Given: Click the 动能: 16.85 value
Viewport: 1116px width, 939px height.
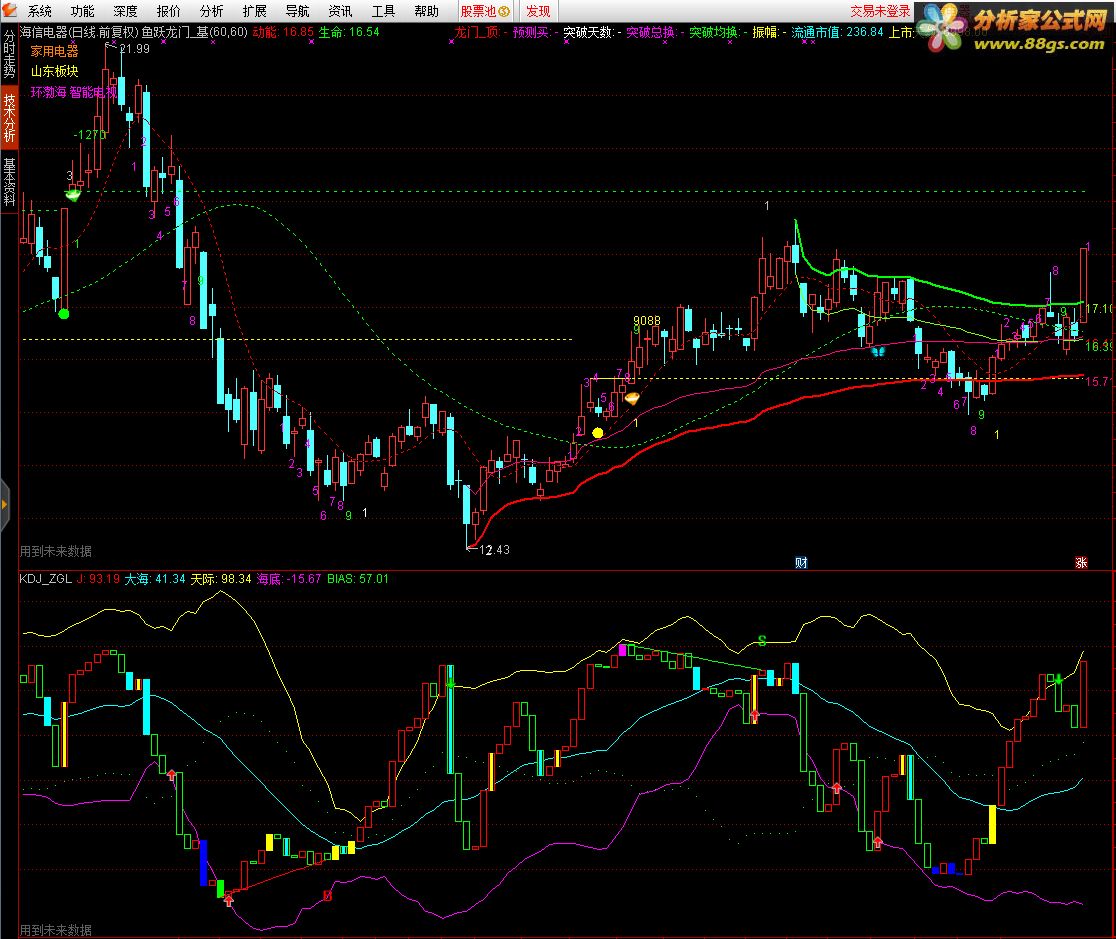Looking at the screenshot, I should click(x=283, y=32).
